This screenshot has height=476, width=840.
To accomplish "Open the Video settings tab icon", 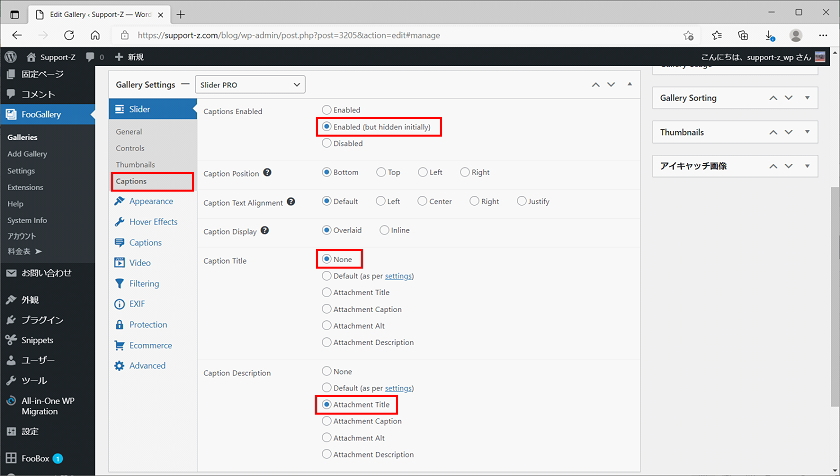I will click(120, 263).
